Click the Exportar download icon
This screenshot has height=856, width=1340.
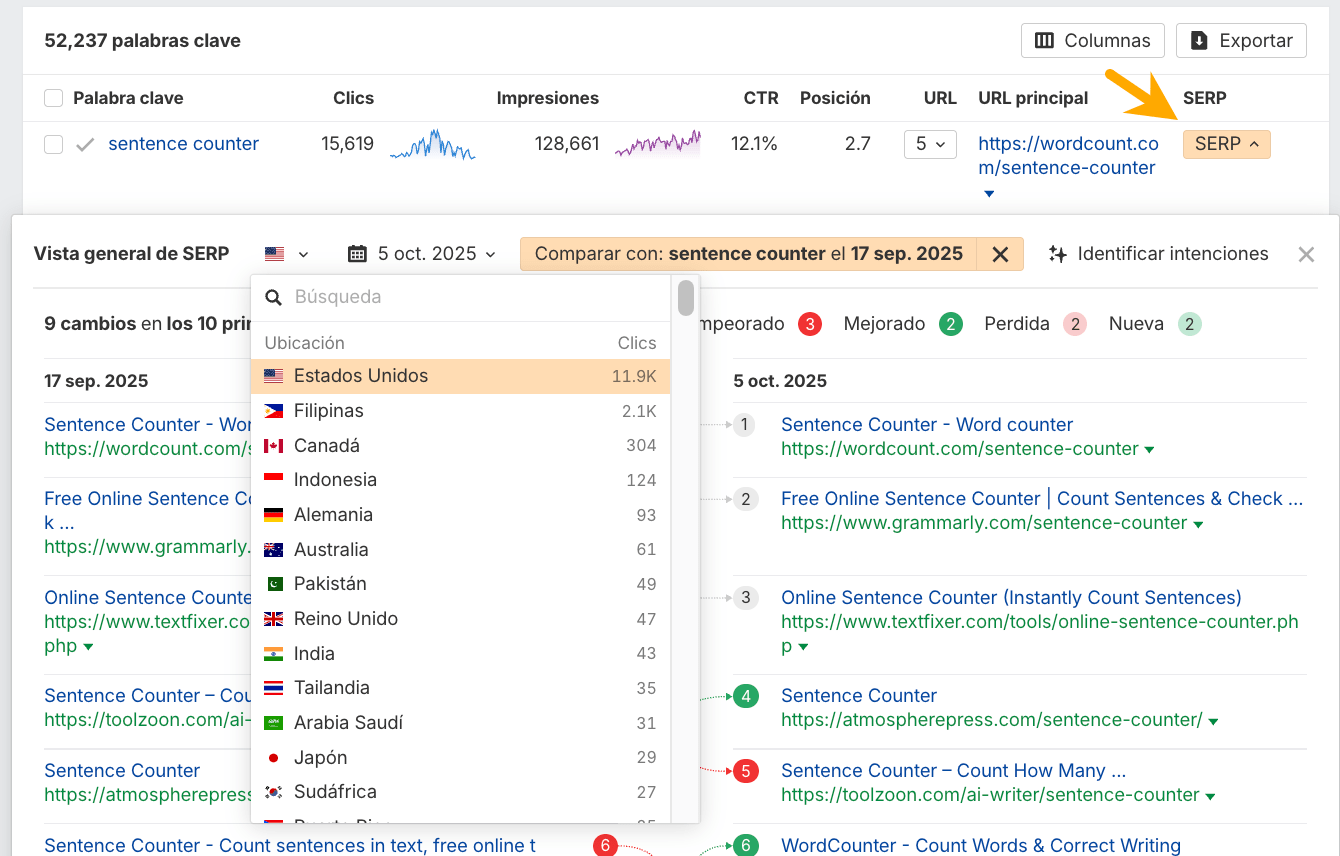pyautogui.click(x=1200, y=40)
